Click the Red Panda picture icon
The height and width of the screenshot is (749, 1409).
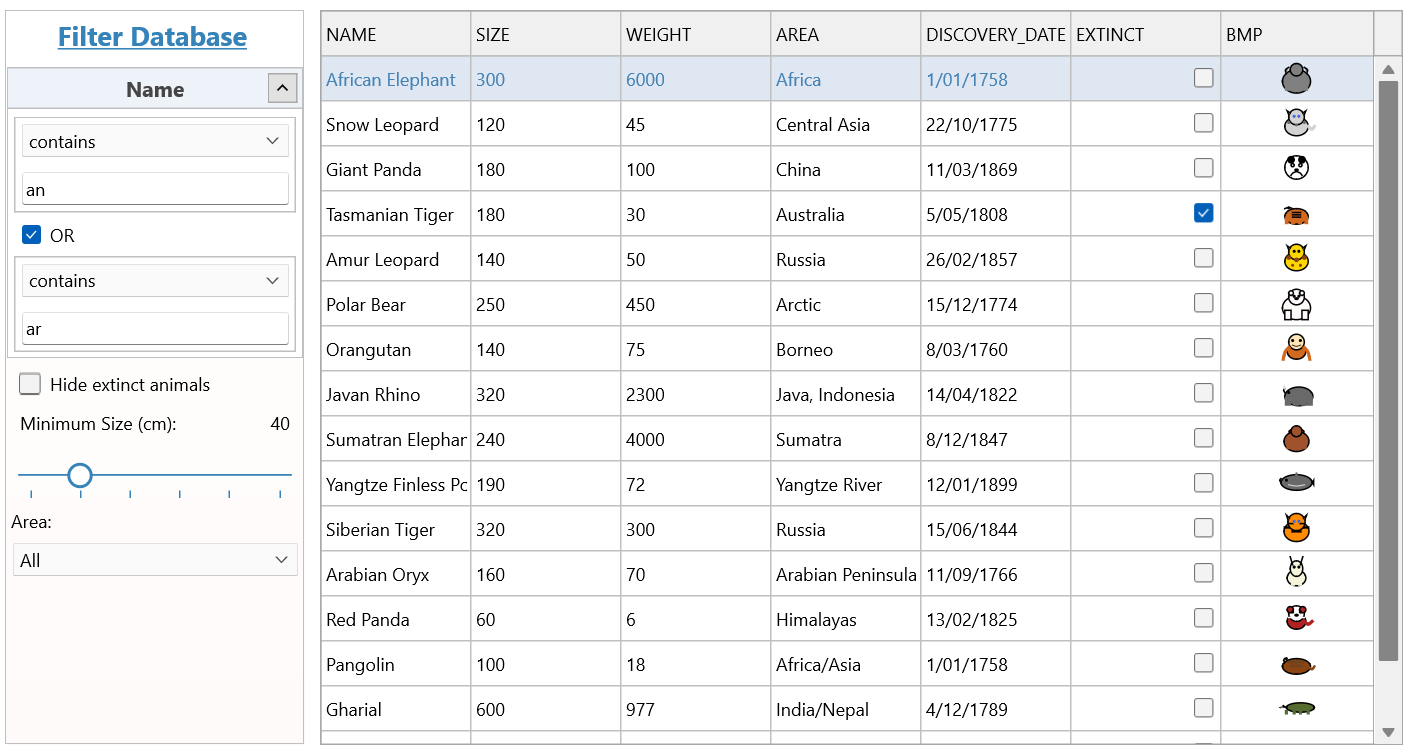pos(1296,619)
